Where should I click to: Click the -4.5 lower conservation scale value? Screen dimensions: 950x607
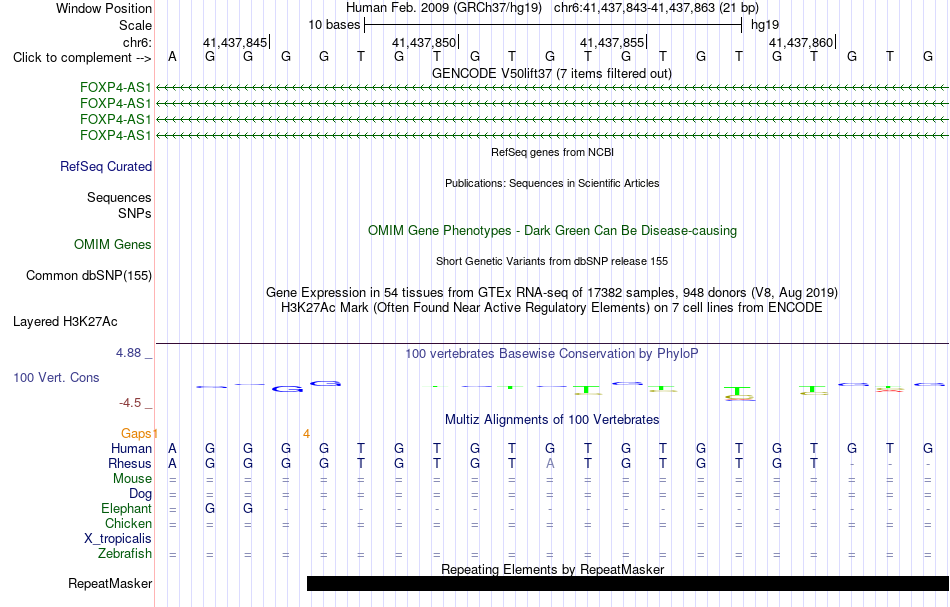[130, 403]
